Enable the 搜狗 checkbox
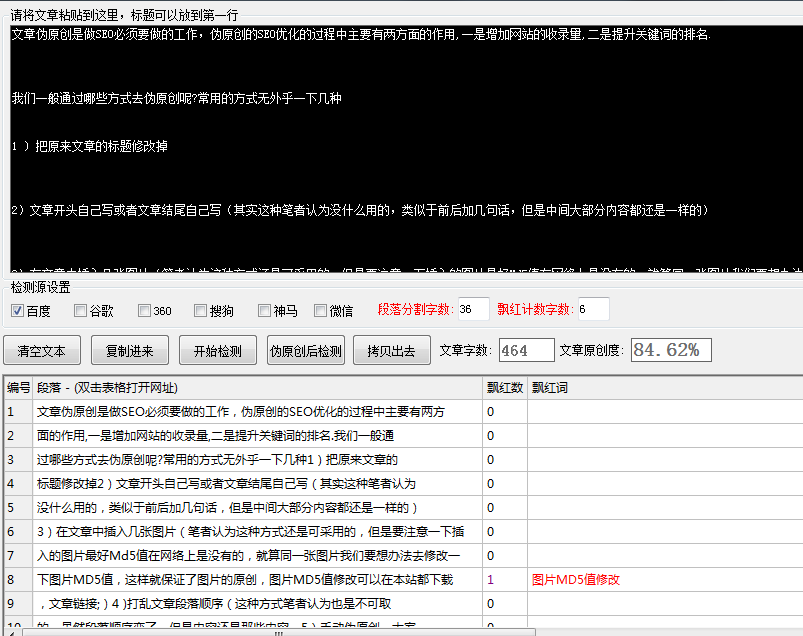The height and width of the screenshot is (636, 803). [201, 311]
